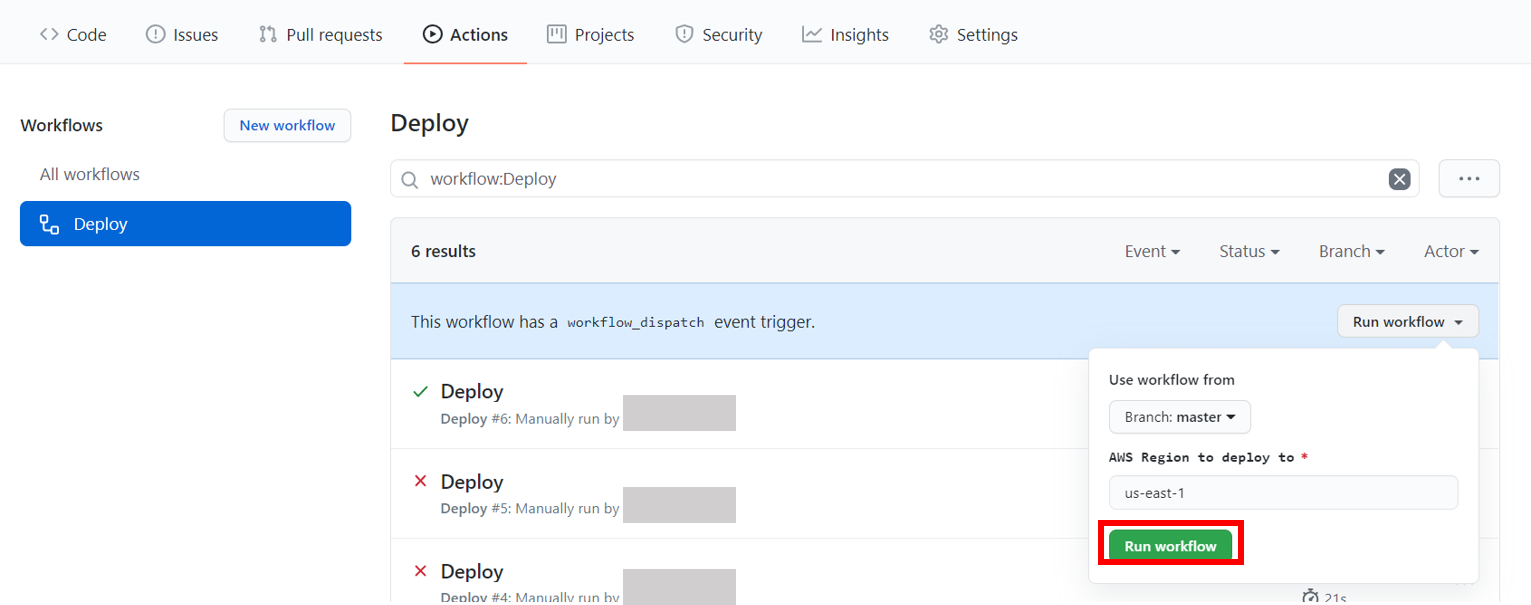The width and height of the screenshot is (1531, 605).
Task: Click the red failure icon on Deploy #5
Action: point(420,480)
